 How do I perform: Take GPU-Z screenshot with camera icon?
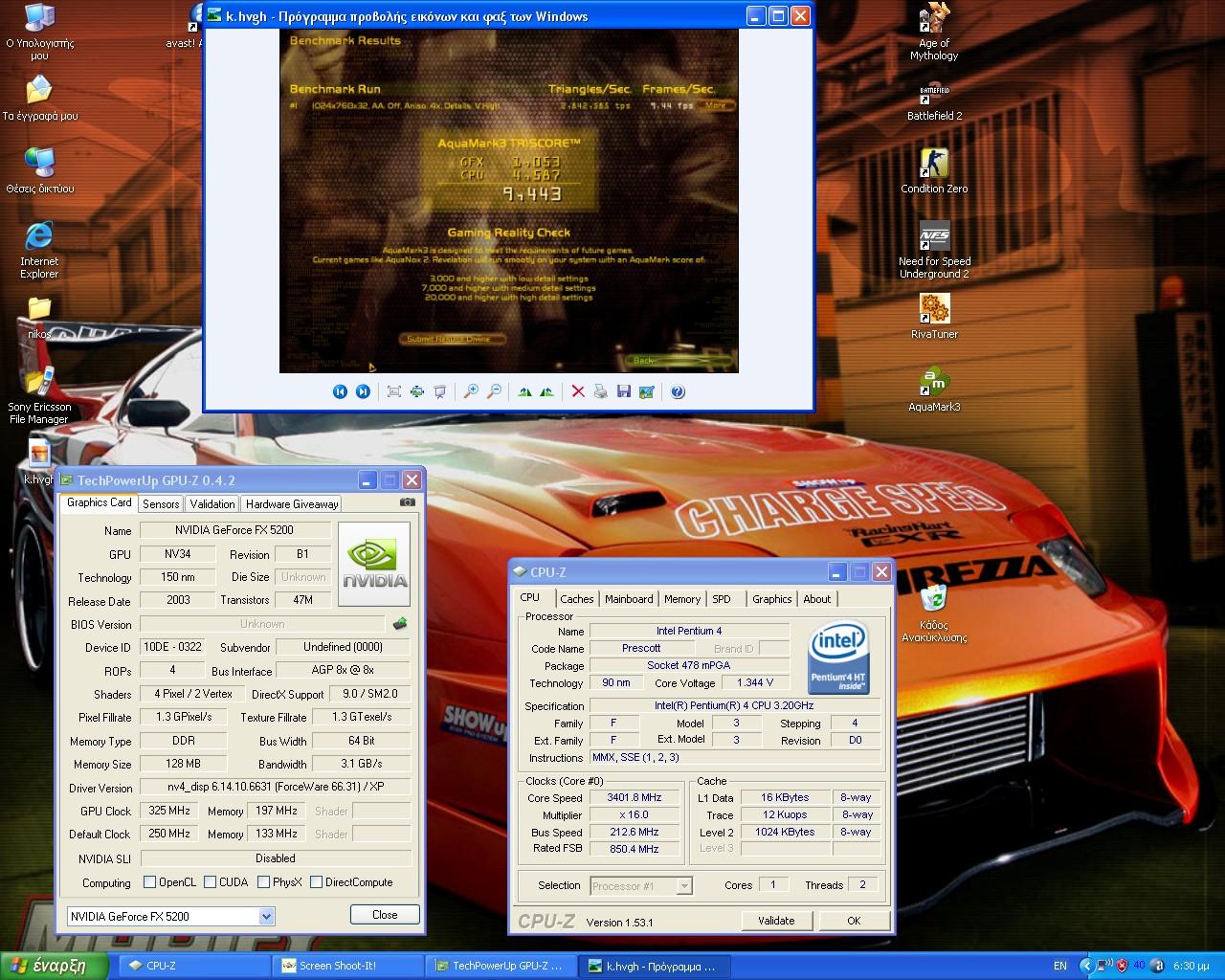pyautogui.click(x=408, y=501)
